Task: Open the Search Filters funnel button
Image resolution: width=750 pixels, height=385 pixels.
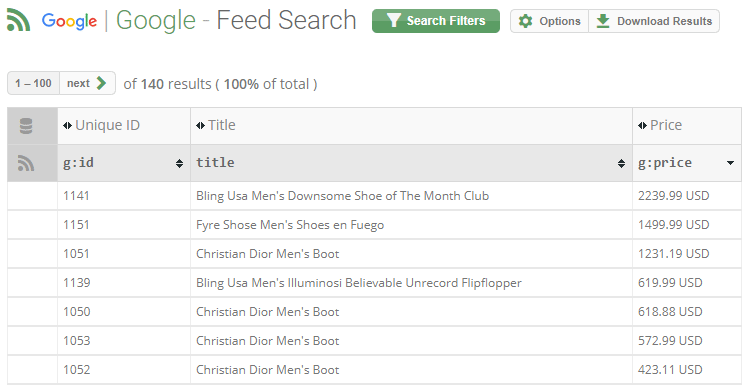Action: (436, 21)
